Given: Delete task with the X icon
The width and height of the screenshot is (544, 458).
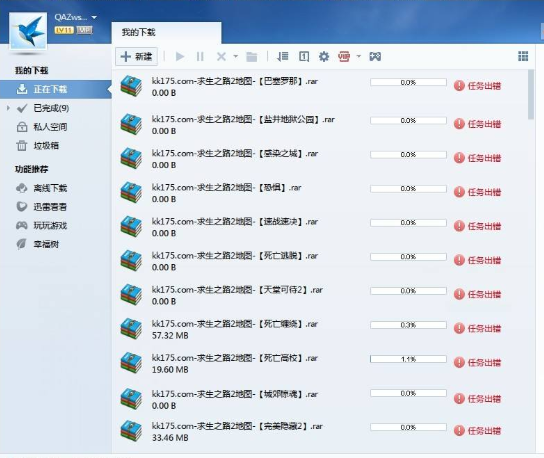Looking at the screenshot, I should pyautogui.click(x=221, y=57).
